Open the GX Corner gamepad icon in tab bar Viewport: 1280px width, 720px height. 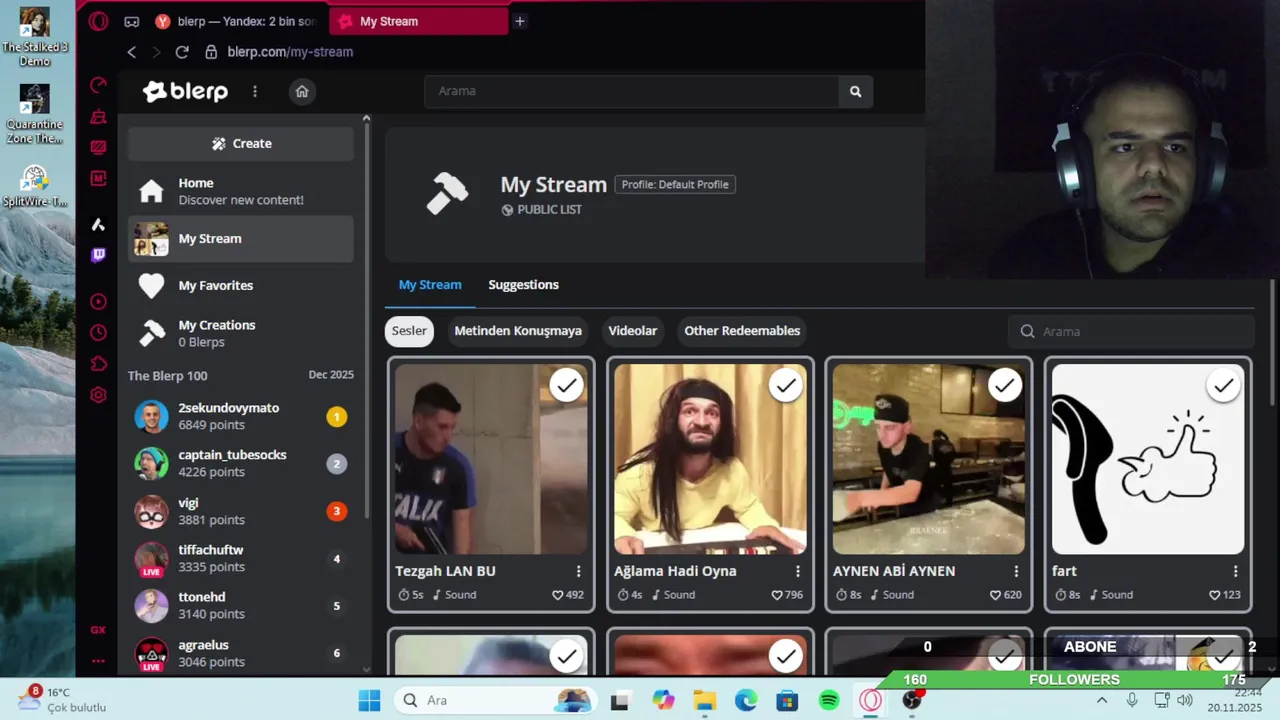131,21
